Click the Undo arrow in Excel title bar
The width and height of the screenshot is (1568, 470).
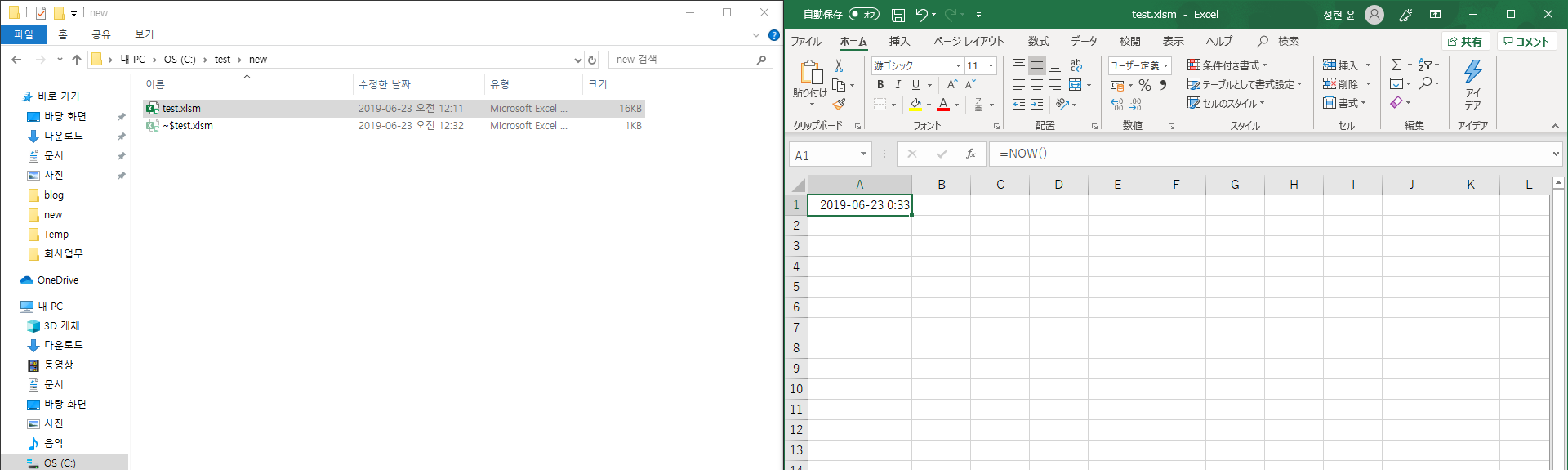tap(921, 15)
